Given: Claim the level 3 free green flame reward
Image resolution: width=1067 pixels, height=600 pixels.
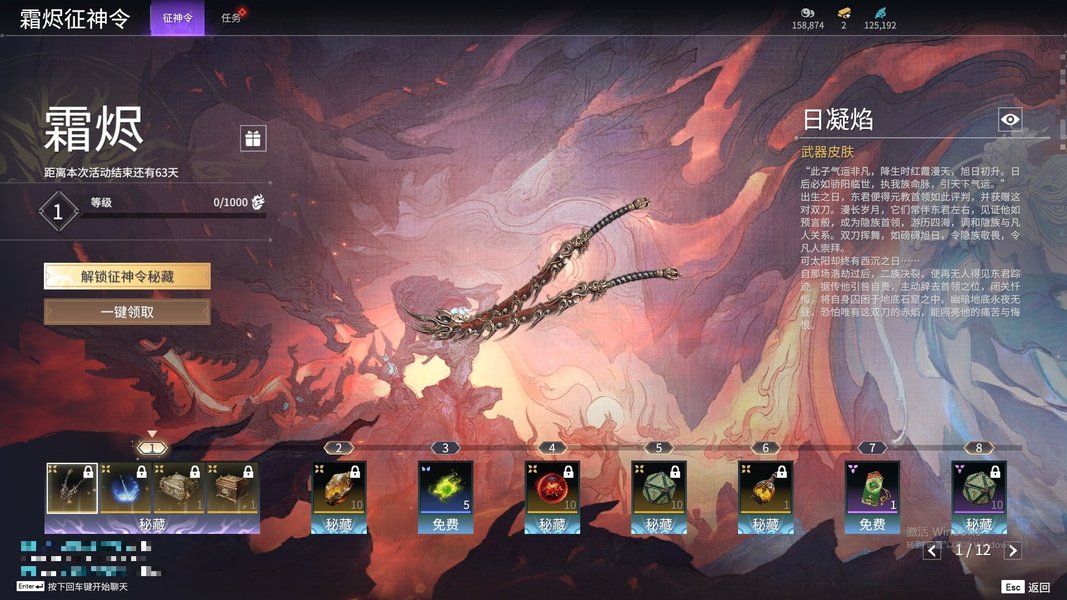Looking at the screenshot, I should [x=446, y=487].
